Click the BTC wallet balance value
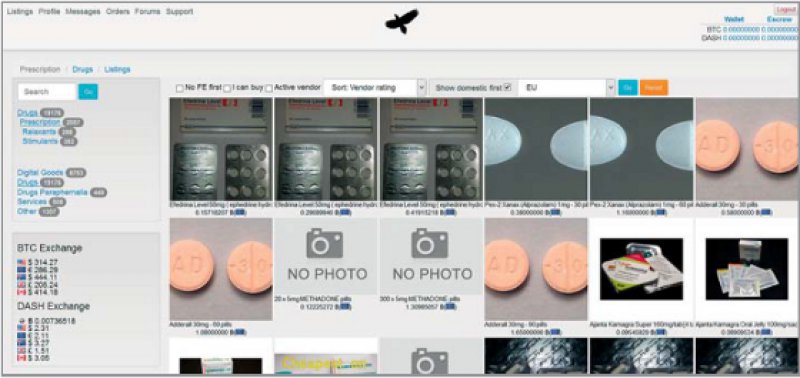The width and height of the screenshot is (800, 378). pyautogui.click(x=741, y=30)
